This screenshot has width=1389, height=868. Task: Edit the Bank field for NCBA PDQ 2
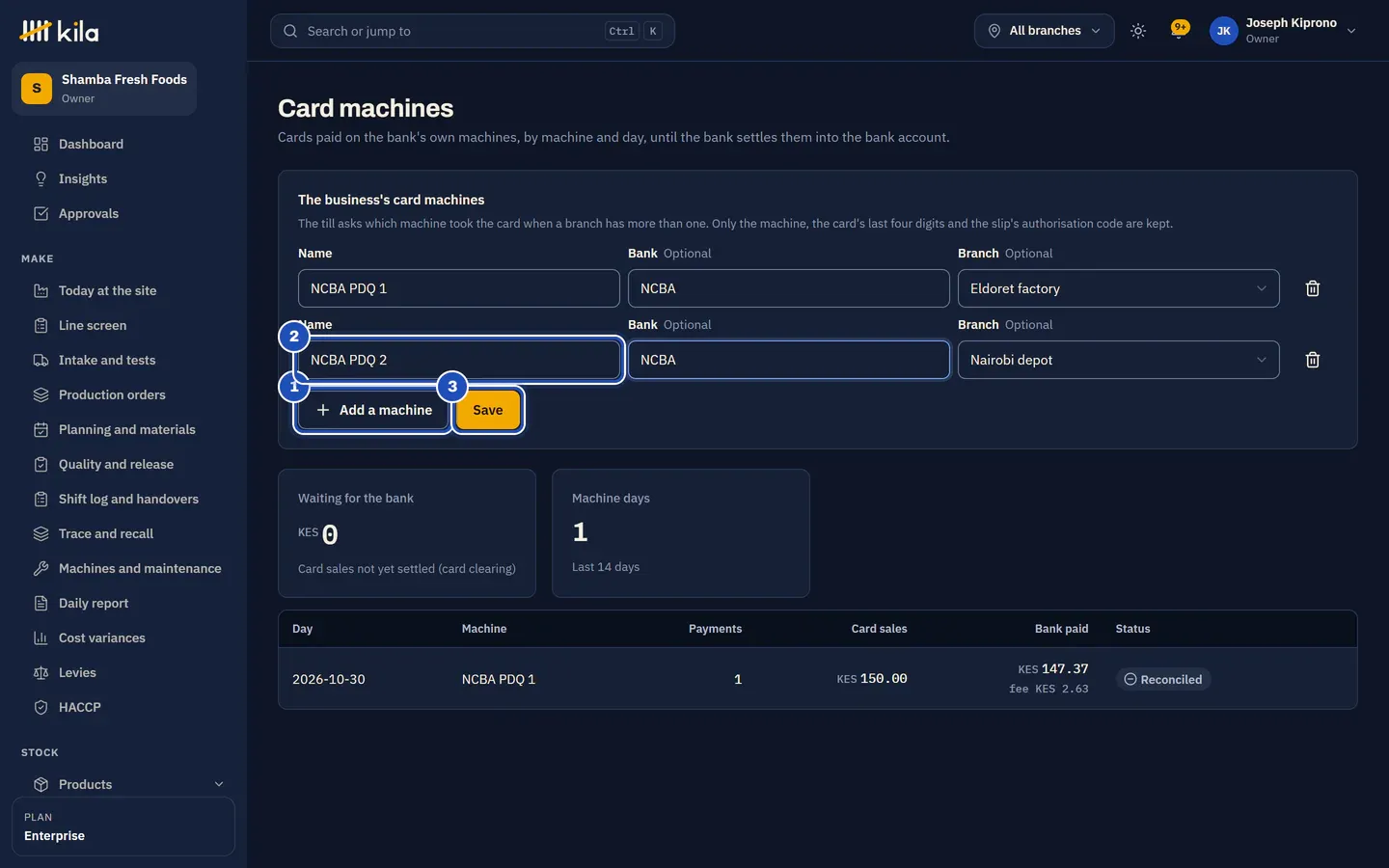point(789,360)
